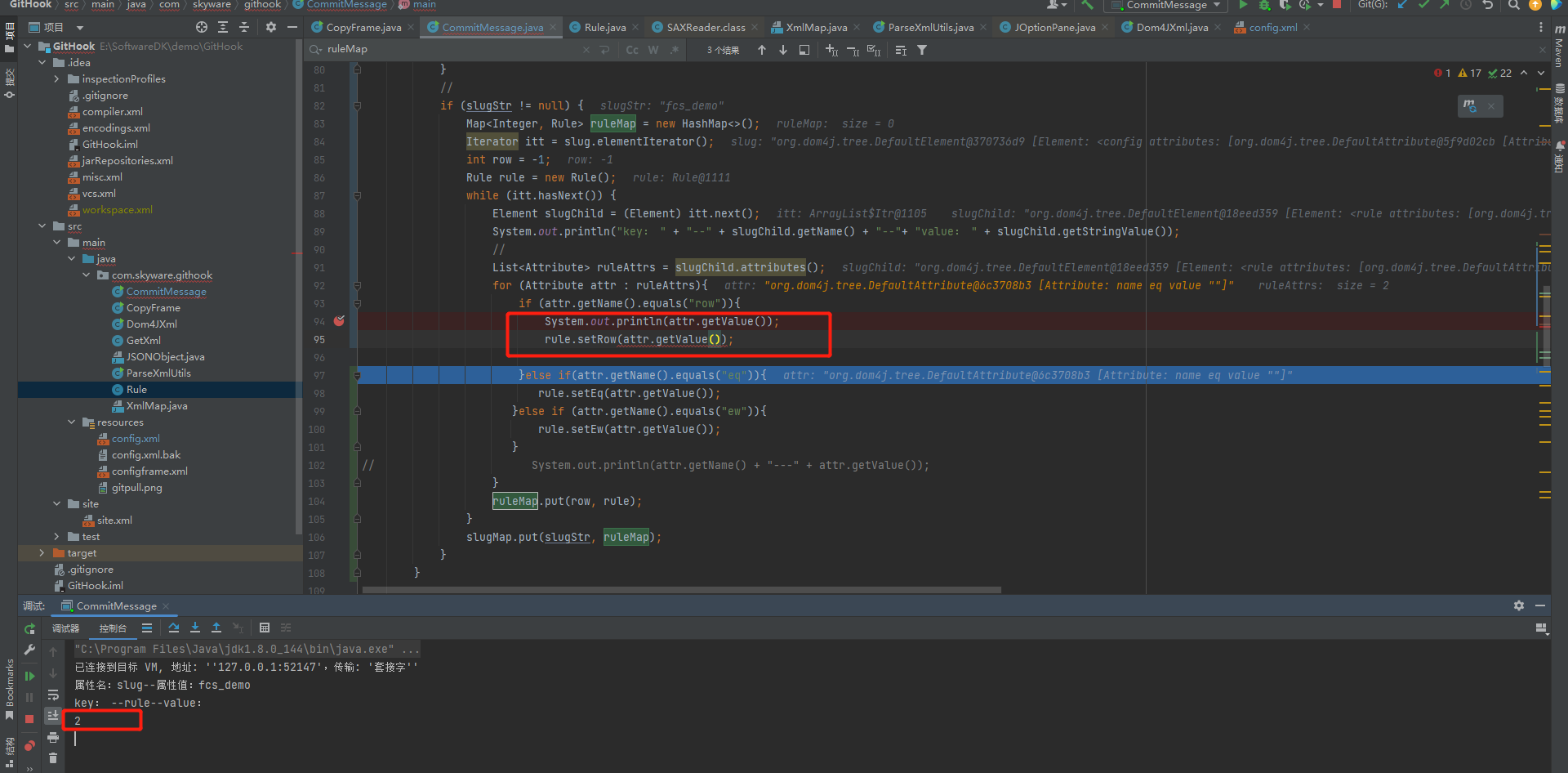Viewport: 1568px width, 773px height.
Task: Open project view settings gear icon
Action: (x=271, y=27)
